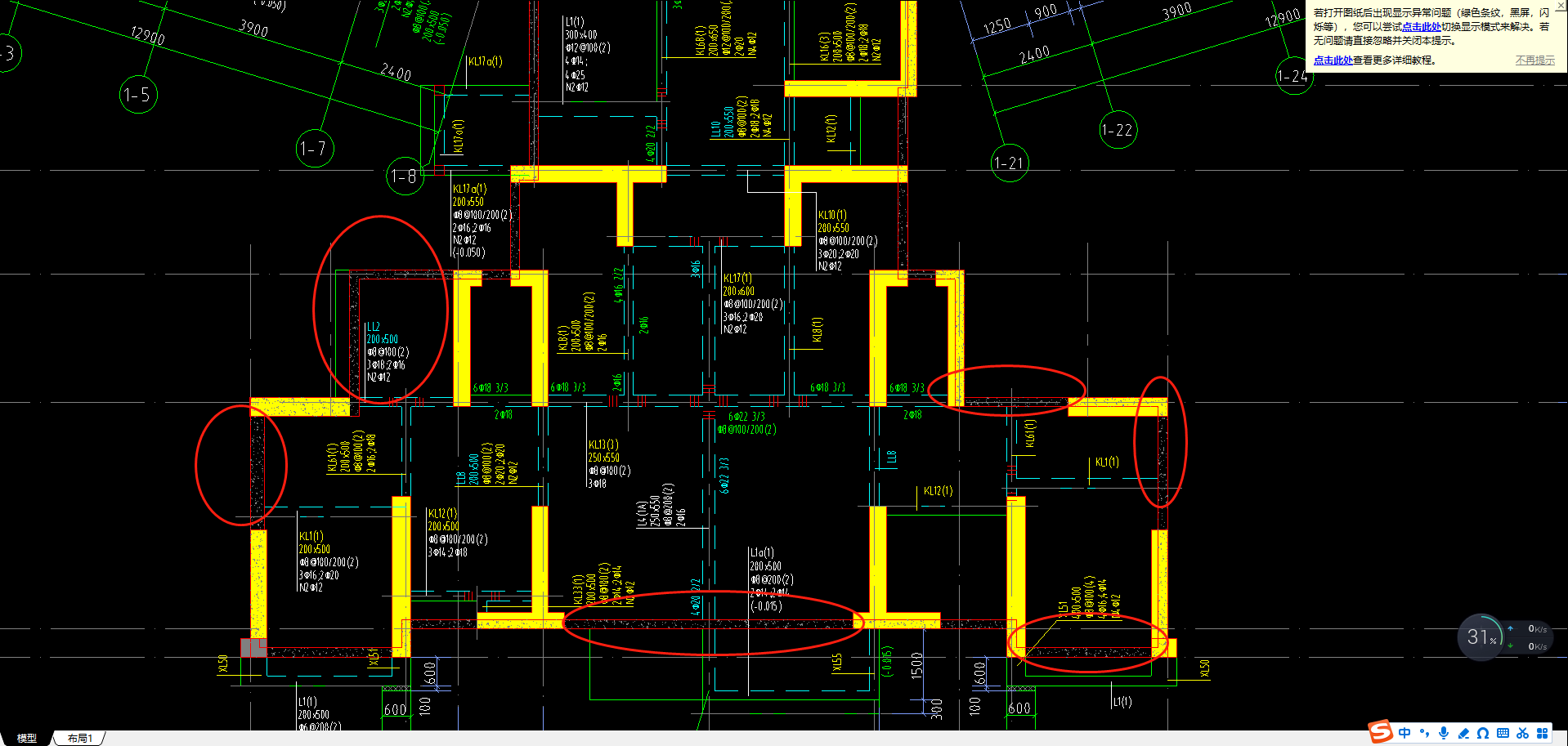The image size is (1568, 746).
Task: Click the download speed indicator
Action: [x=1527, y=646]
